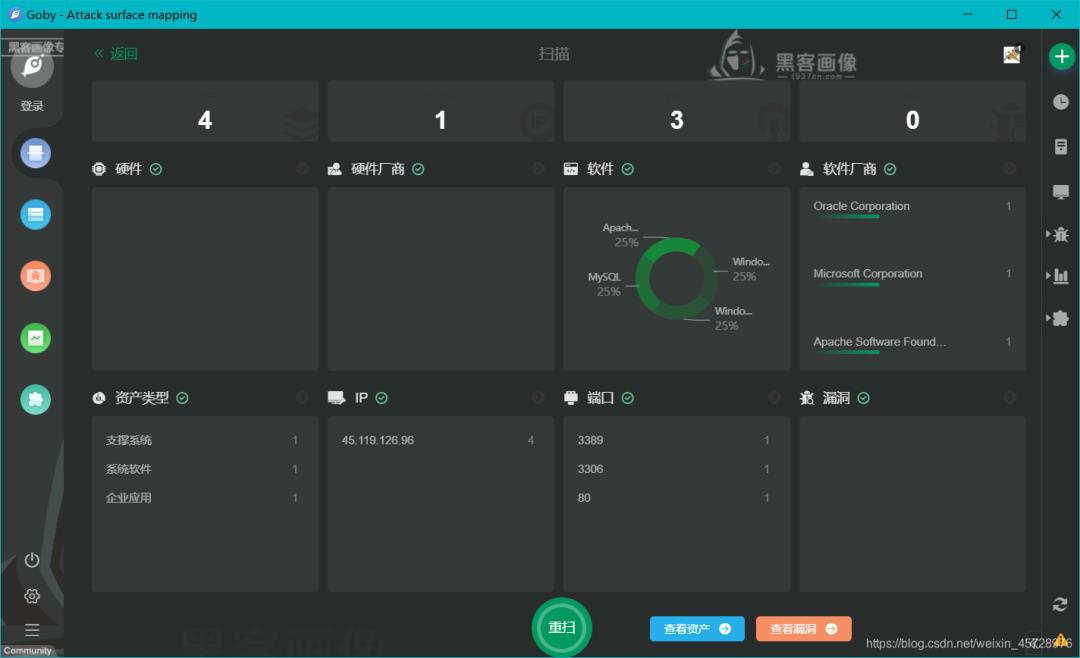Select port 80 row
The height and width of the screenshot is (658, 1080).
pyautogui.click(x=676, y=497)
